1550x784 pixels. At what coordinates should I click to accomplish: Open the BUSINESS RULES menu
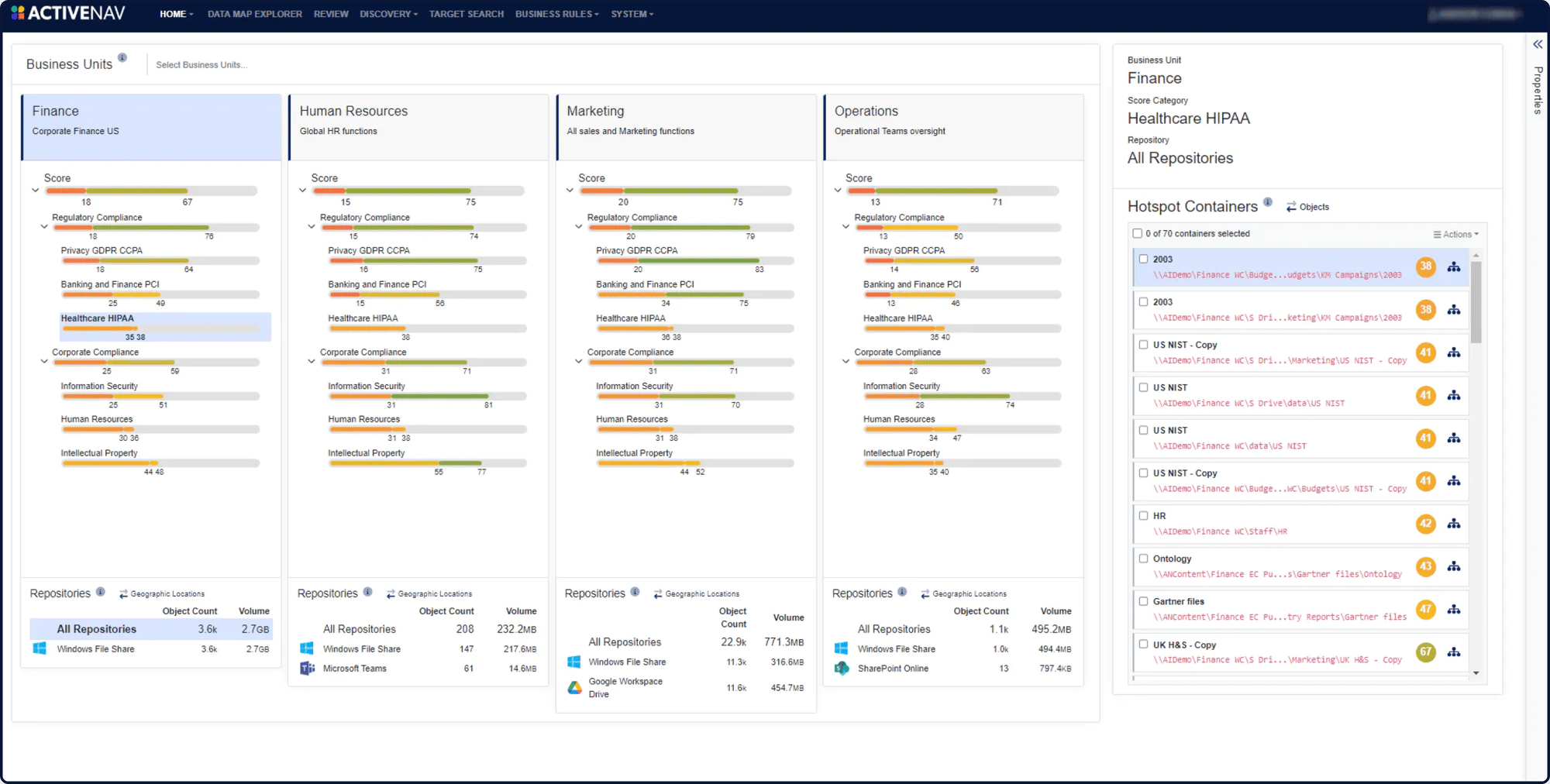pyautogui.click(x=556, y=13)
